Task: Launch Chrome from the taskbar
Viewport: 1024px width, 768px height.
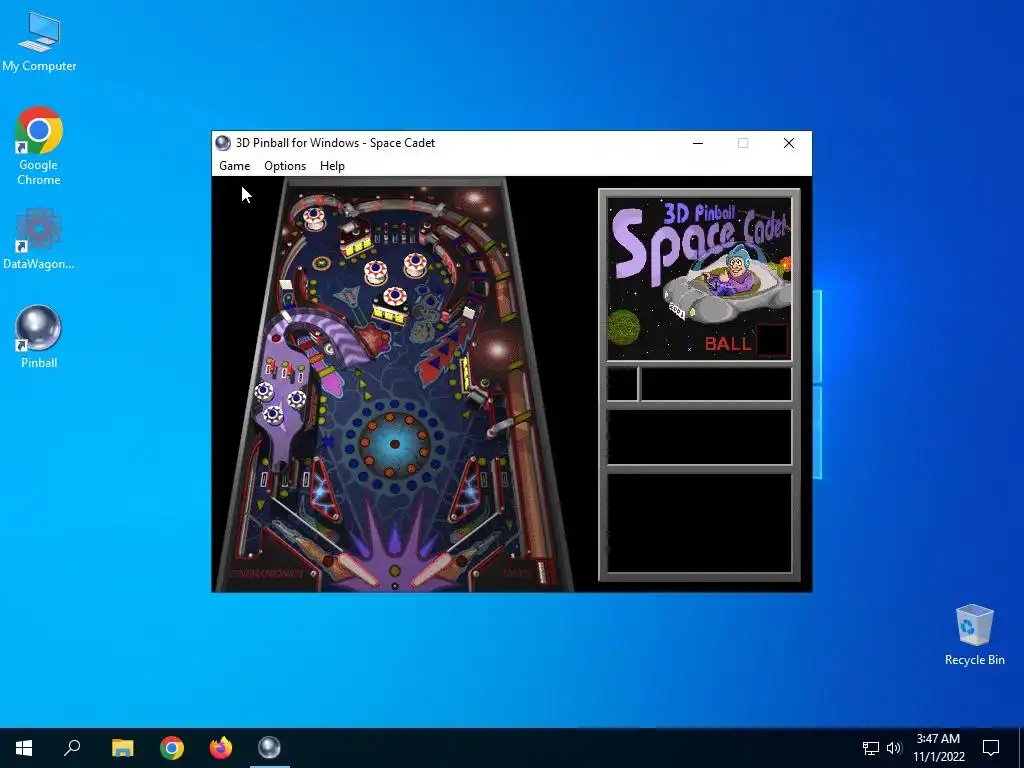Action: pos(172,748)
